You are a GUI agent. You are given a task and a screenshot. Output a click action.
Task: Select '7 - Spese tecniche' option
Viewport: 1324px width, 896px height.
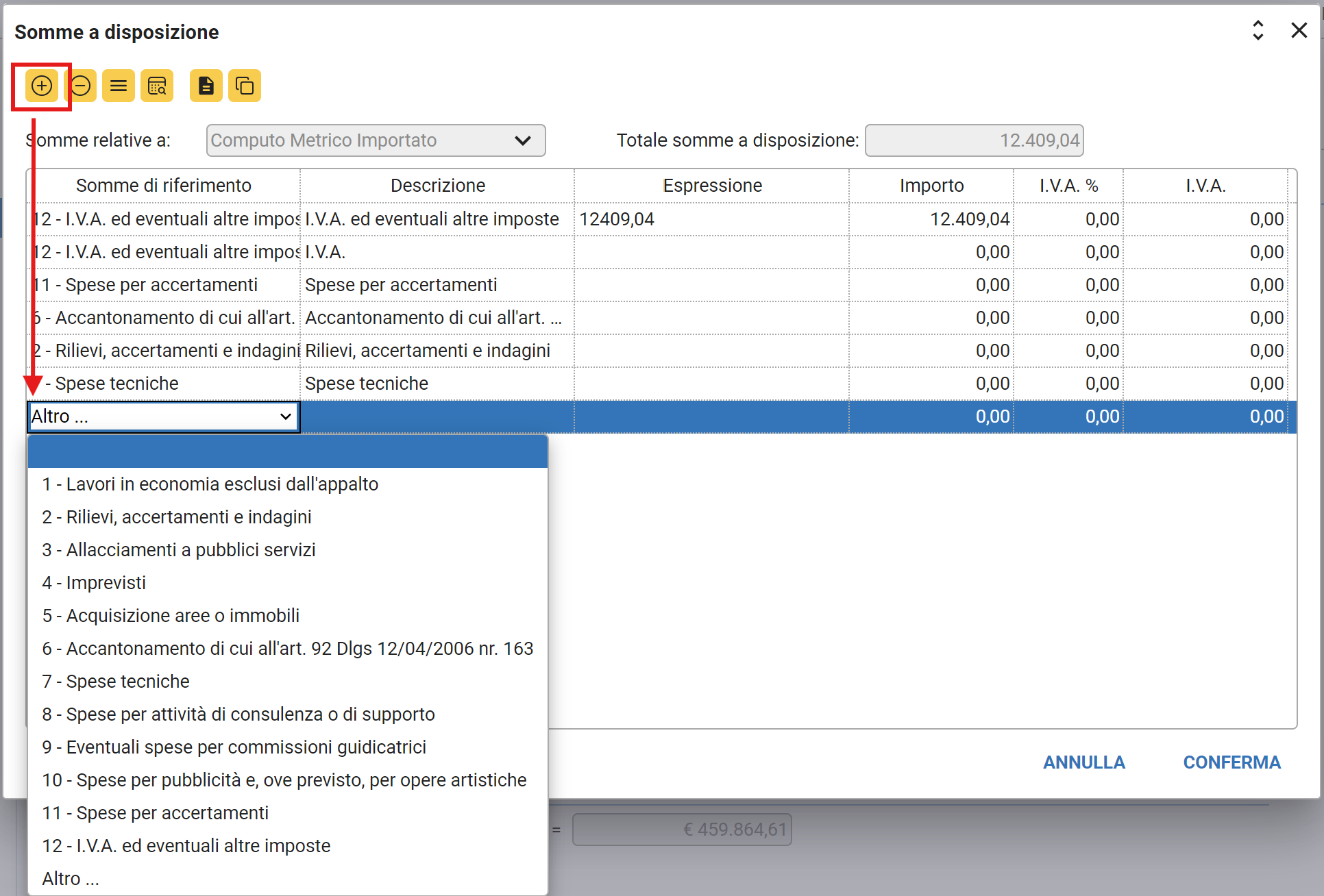116,682
